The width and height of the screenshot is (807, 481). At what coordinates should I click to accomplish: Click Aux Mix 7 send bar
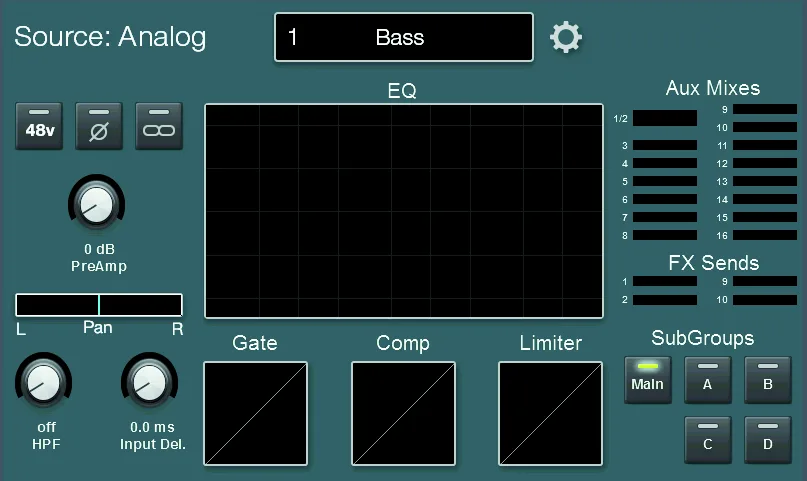[665, 217]
